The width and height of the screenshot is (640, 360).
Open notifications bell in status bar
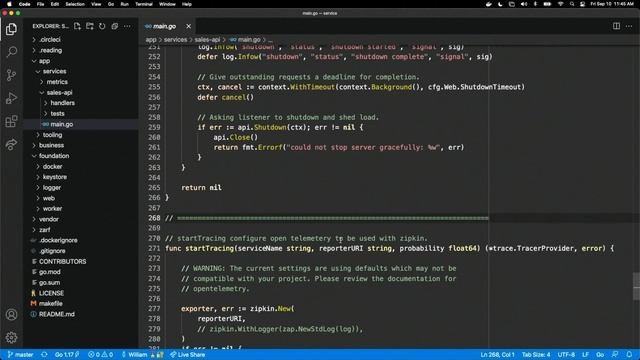629,355
